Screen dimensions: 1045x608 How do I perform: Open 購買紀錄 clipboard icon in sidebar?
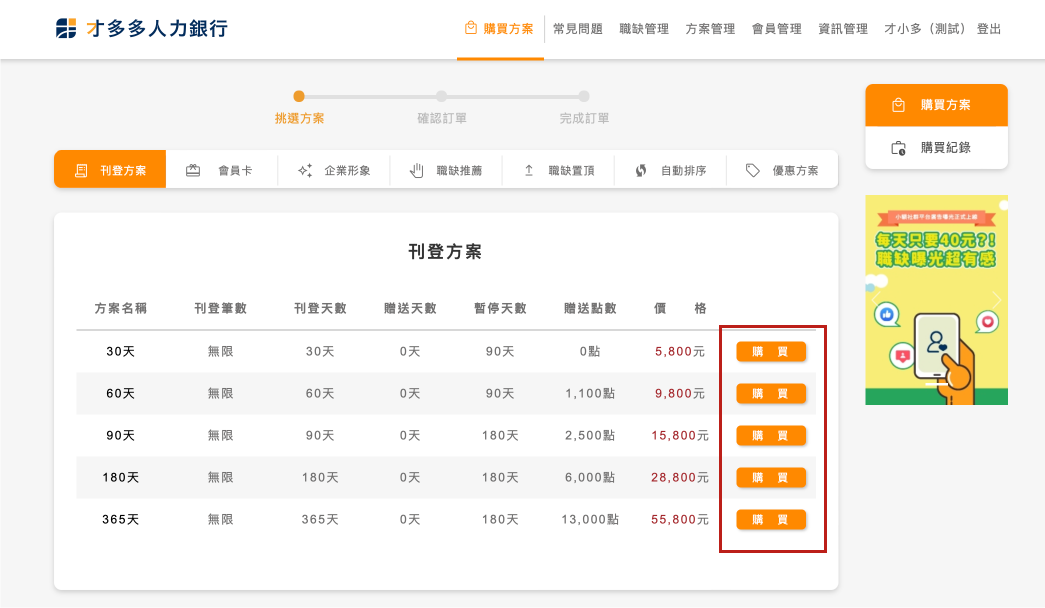898,148
